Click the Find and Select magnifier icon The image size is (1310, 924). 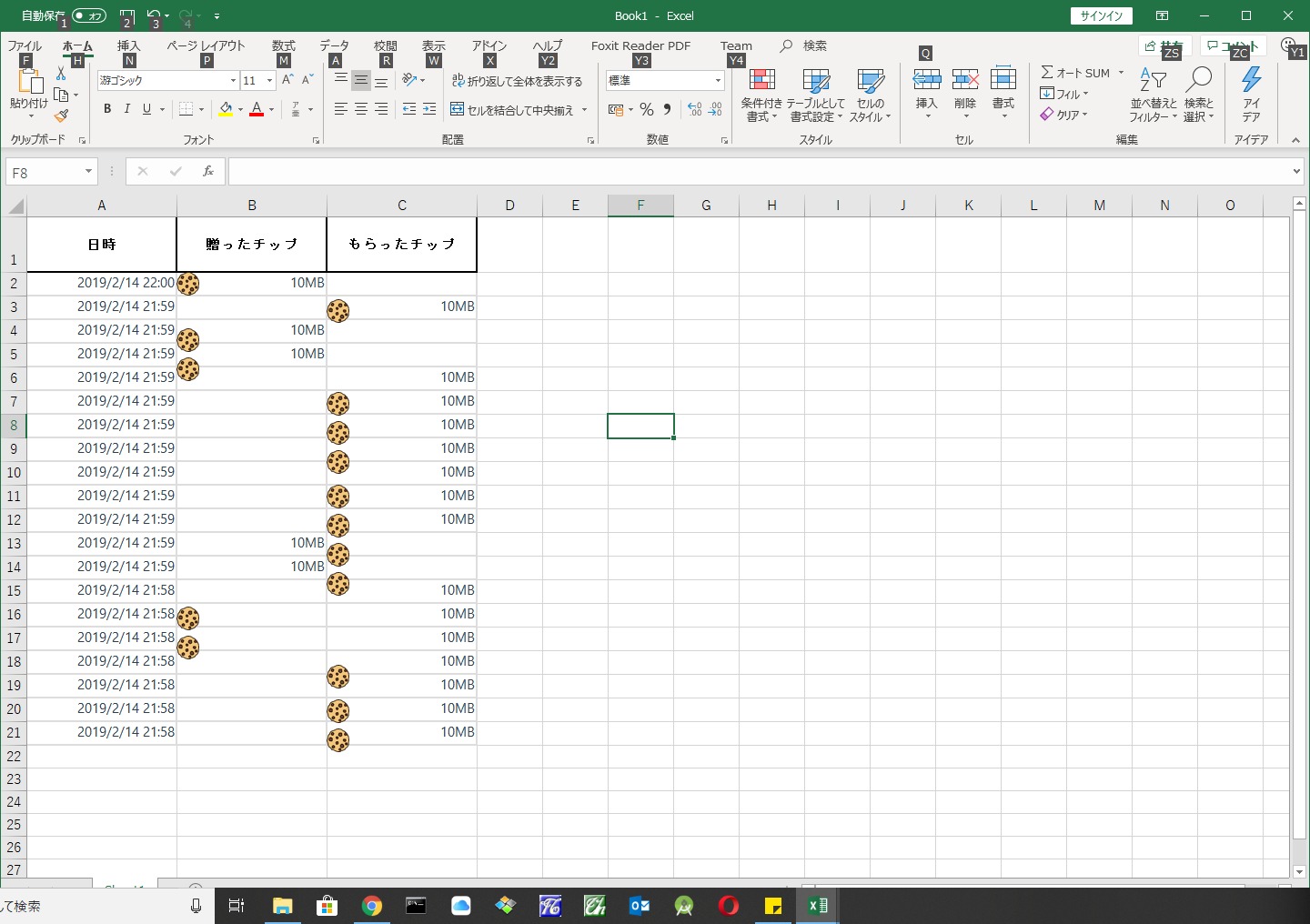click(x=1199, y=82)
